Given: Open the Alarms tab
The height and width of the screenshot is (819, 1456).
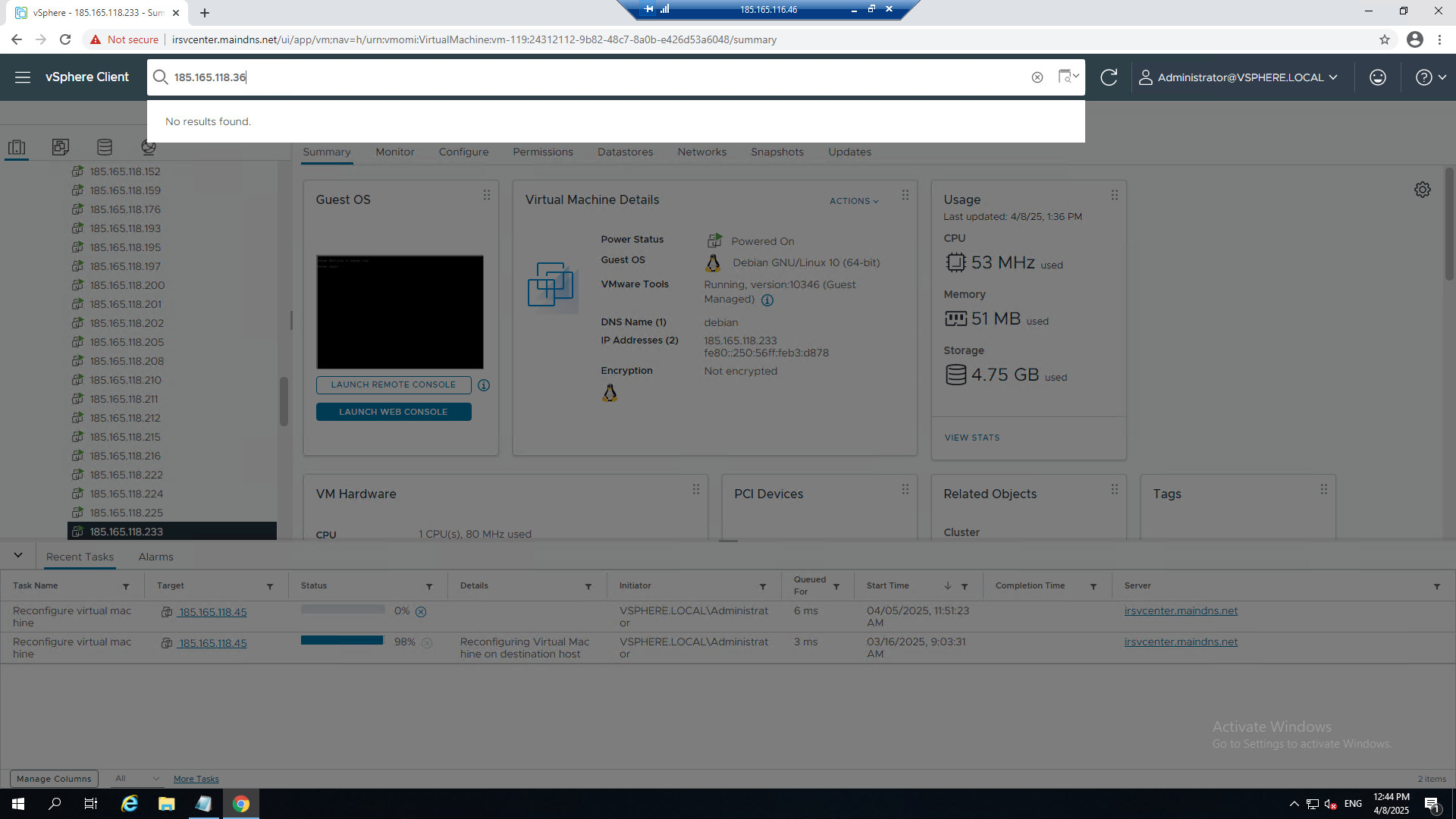Looking at the screenshot, I should 155,557.
